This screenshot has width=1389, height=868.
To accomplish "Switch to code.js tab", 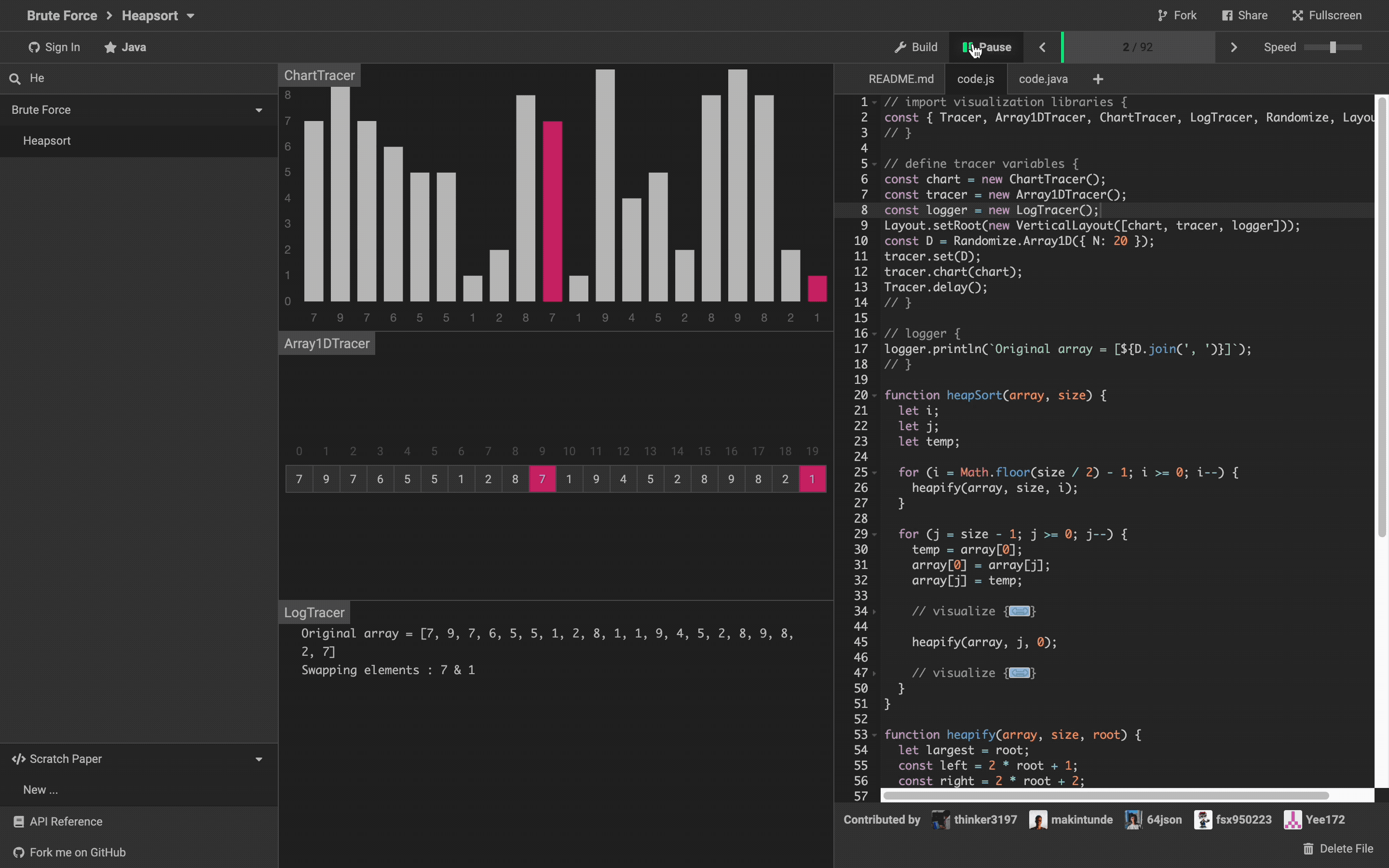I will click(x=975, y=79).
